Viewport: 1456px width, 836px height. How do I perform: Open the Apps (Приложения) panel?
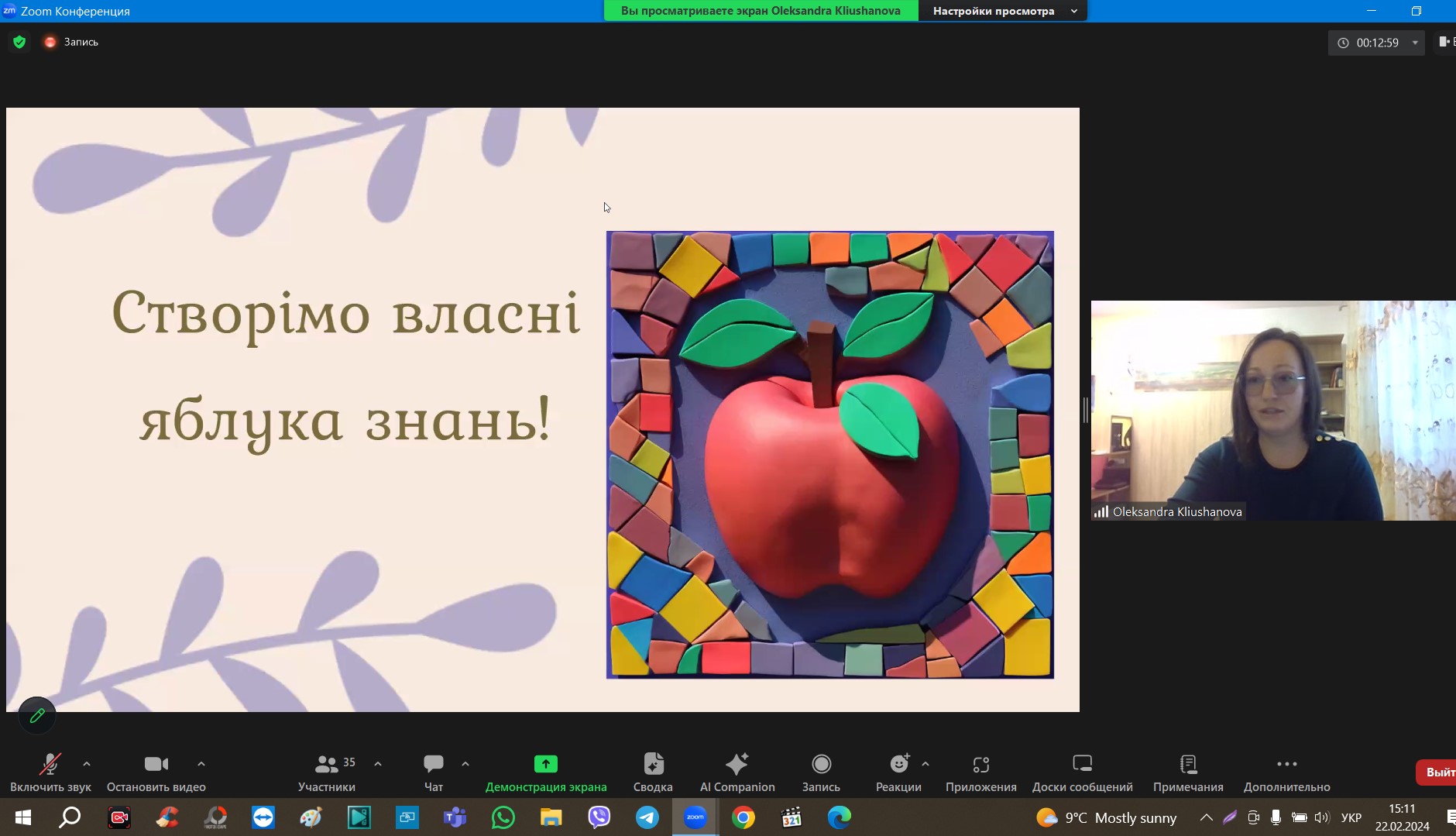(980, 765)
